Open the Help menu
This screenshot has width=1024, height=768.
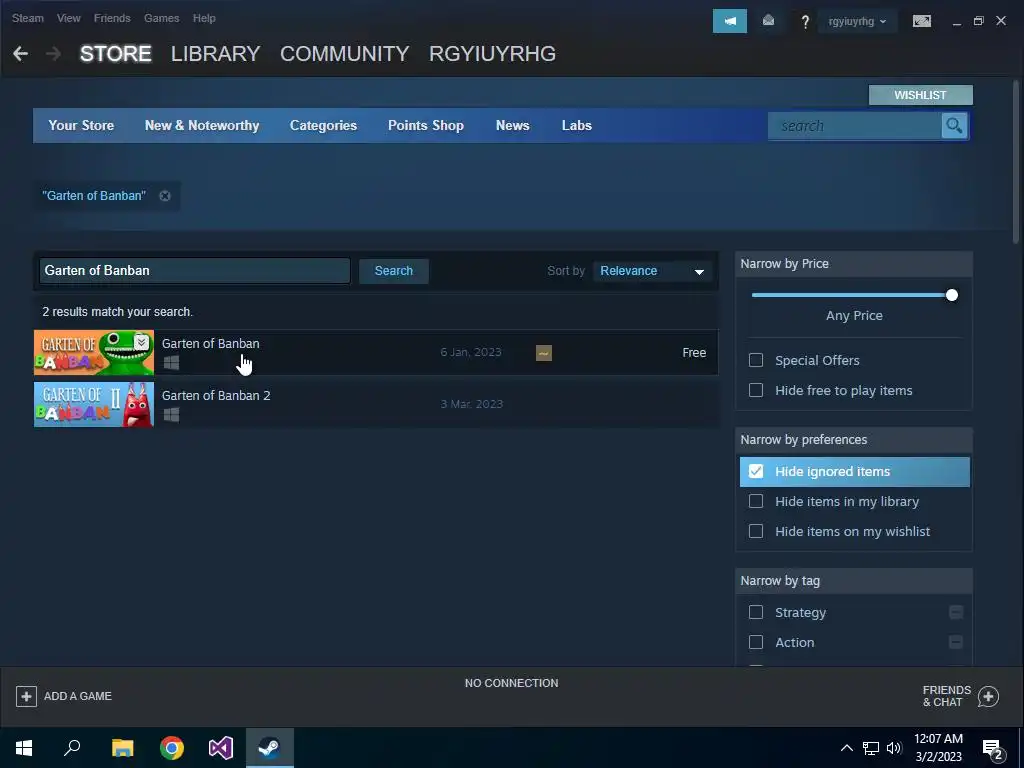pyautogui.click(x=204, y=18)
